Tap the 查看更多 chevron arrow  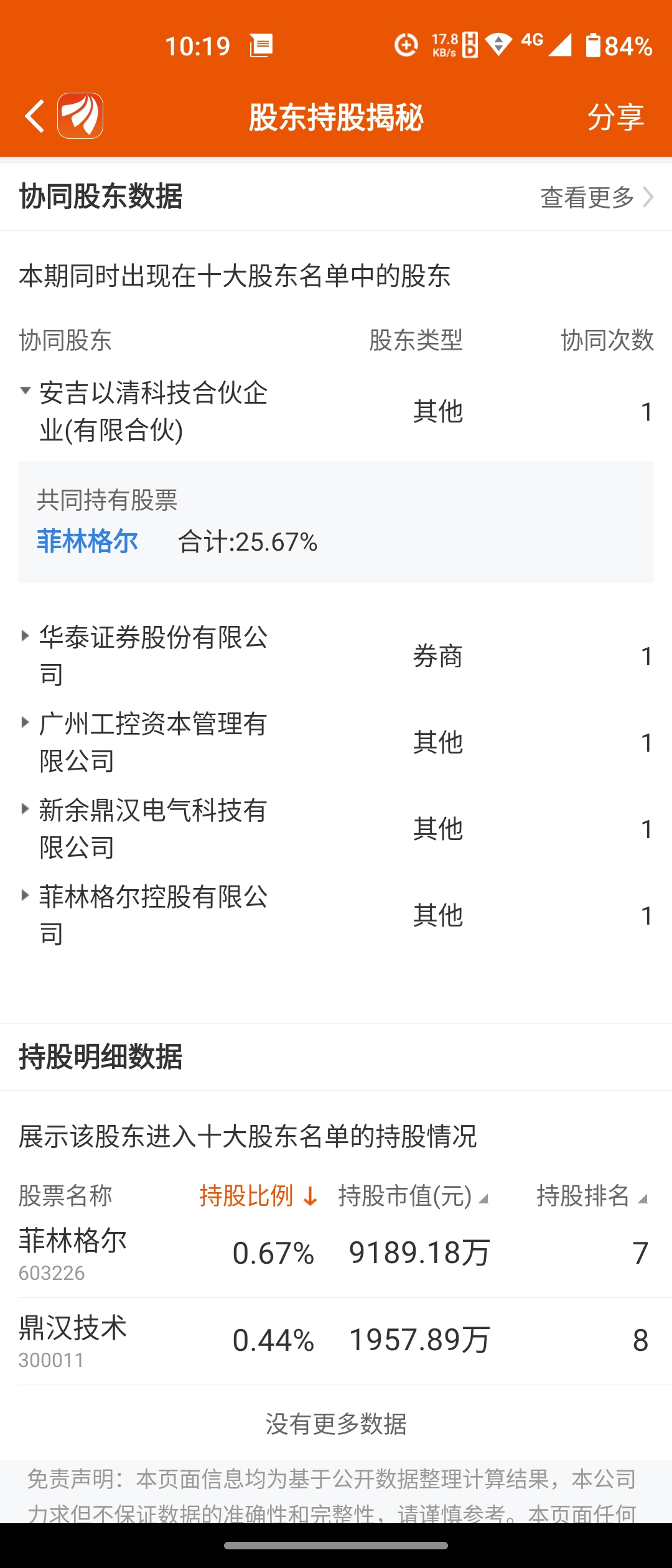click(648, 197)
